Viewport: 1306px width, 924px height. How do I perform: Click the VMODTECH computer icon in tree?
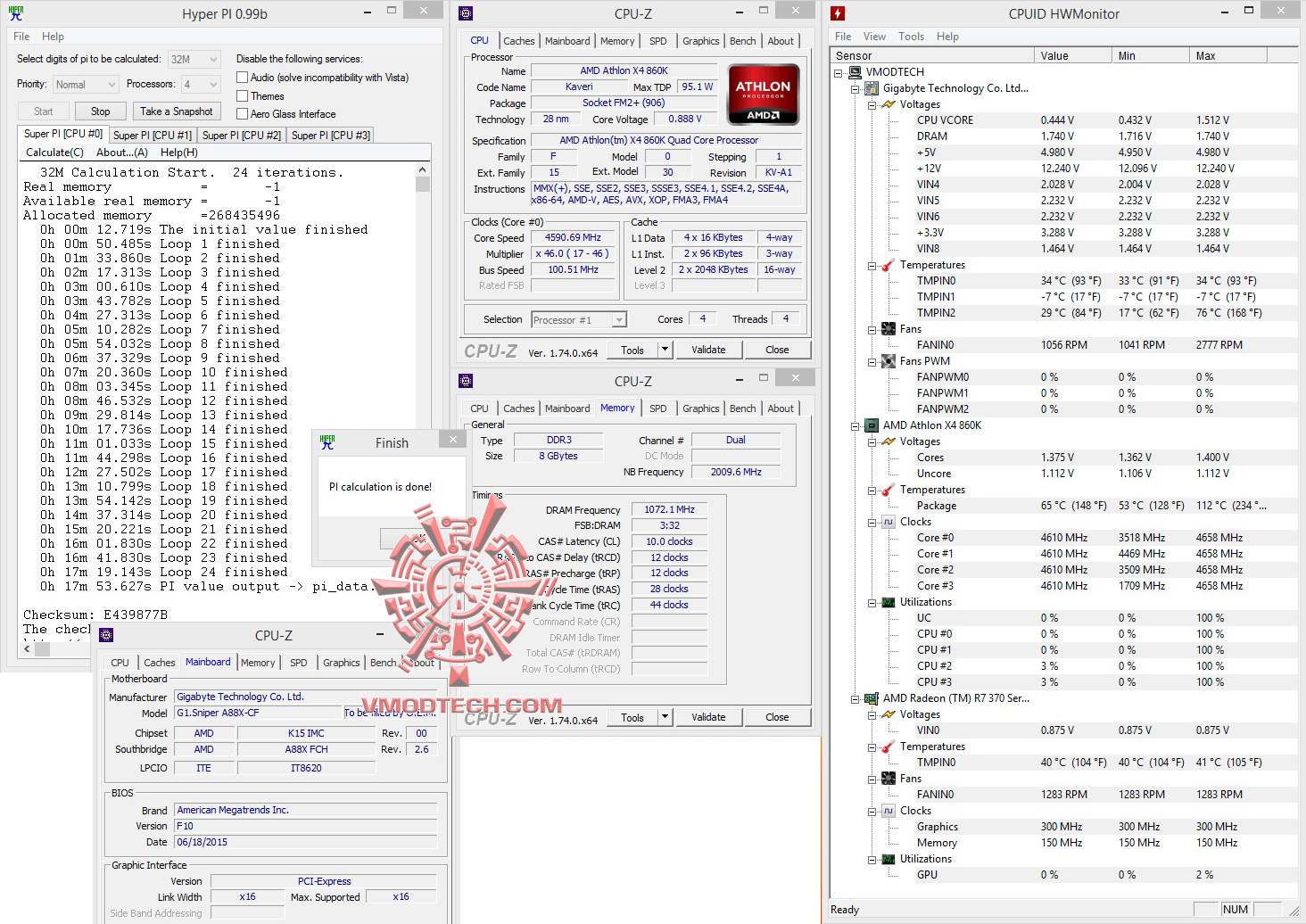coord(855,72)
